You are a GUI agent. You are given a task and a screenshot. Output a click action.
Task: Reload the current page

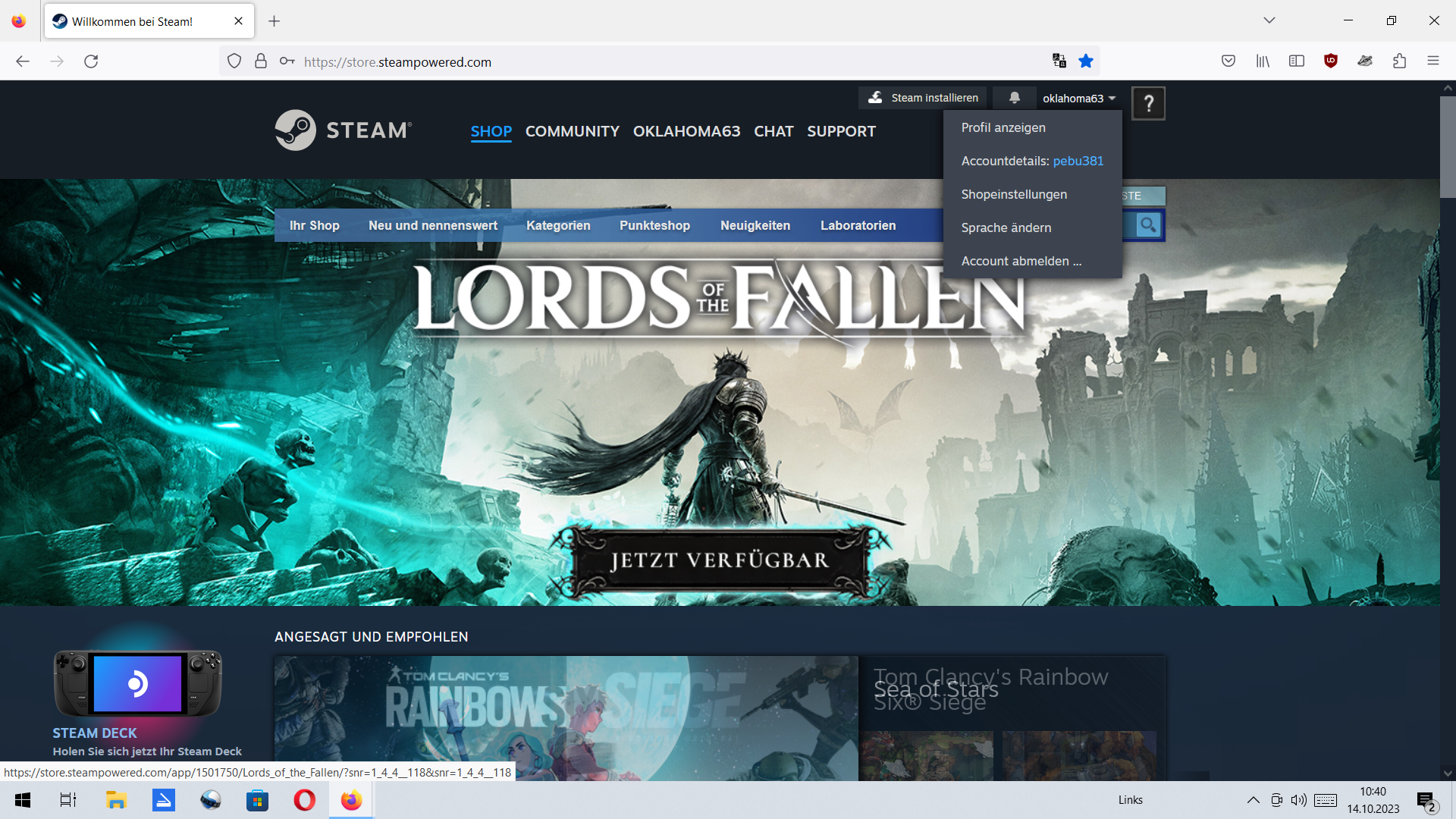(x=91, y=61)
